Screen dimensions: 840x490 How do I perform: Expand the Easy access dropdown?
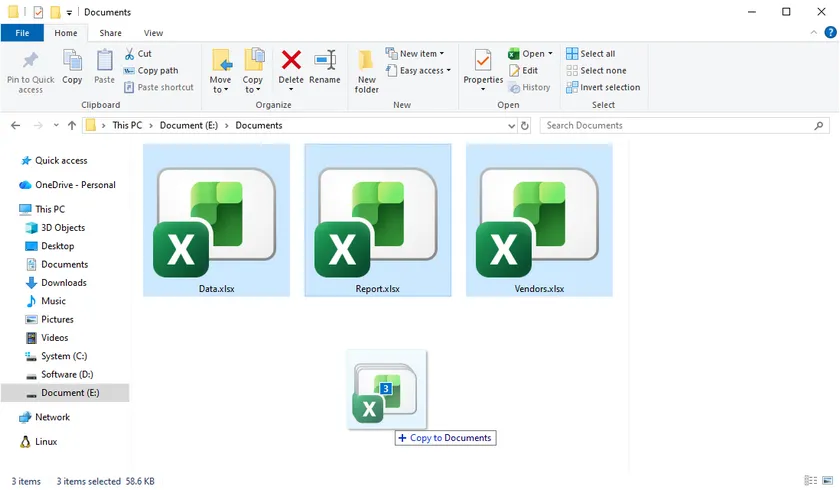[418, 71]
